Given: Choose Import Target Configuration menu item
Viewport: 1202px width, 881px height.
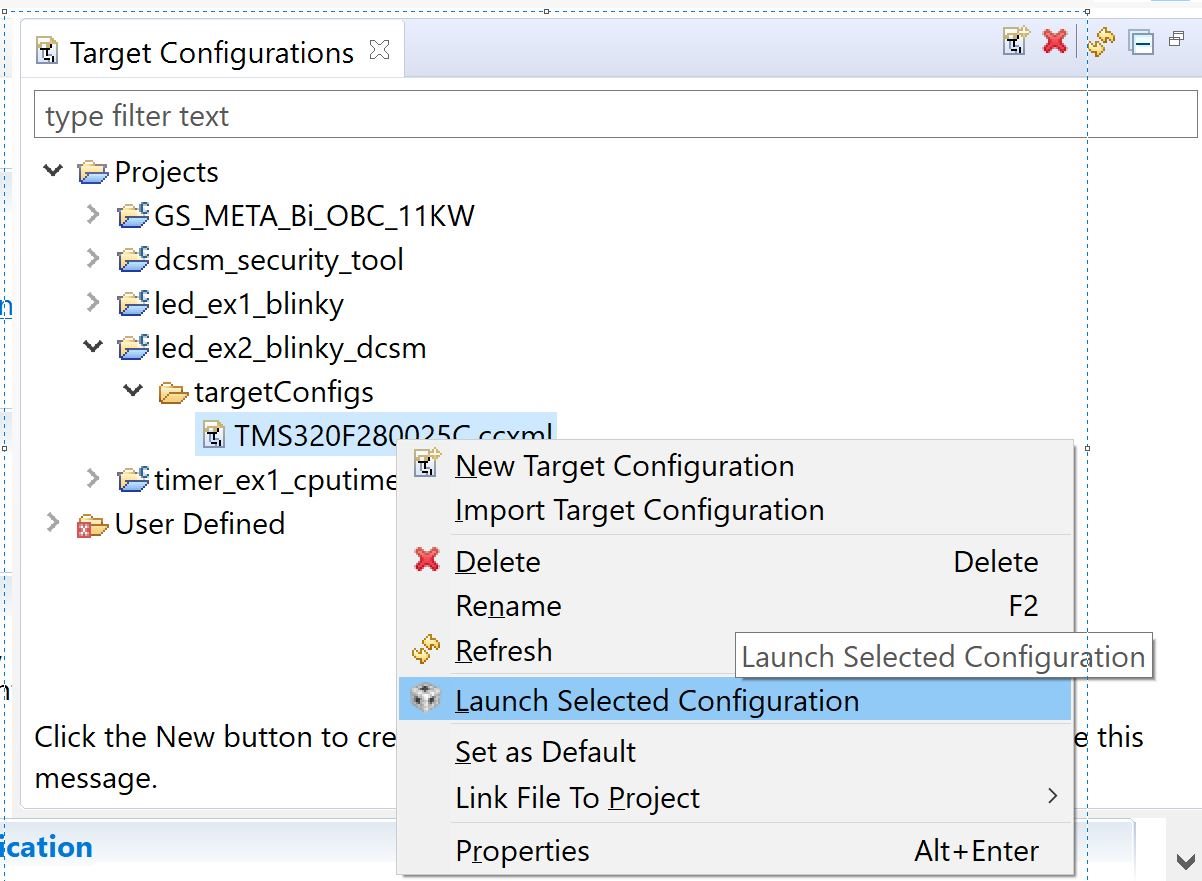Looking at the screenshot, I should pyautogui.click(x=639, y=510).
